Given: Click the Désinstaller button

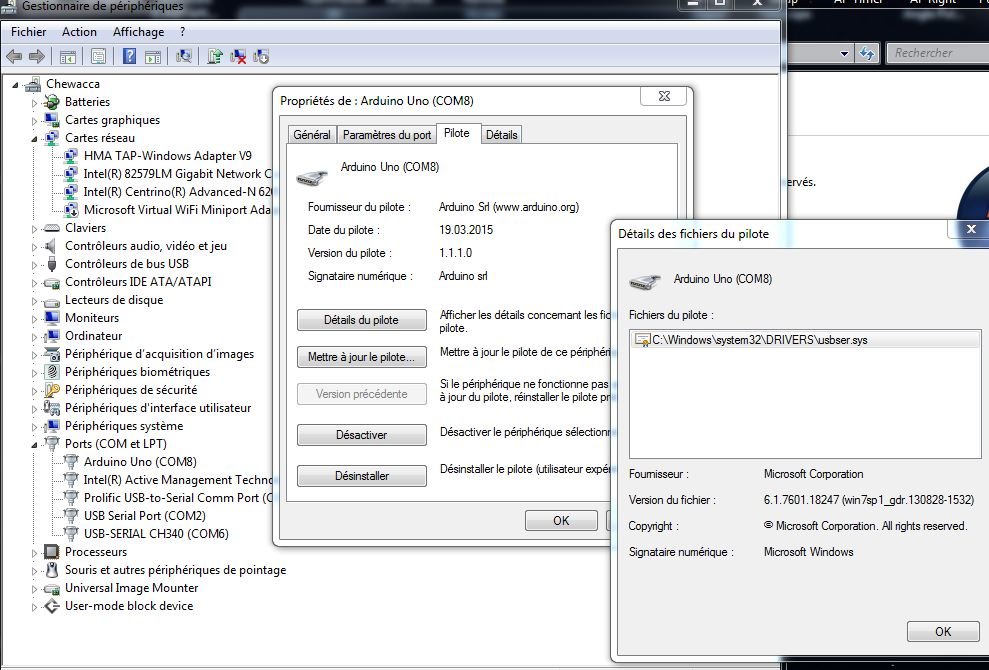Looking at the screenshot, I should pos(361,476).
